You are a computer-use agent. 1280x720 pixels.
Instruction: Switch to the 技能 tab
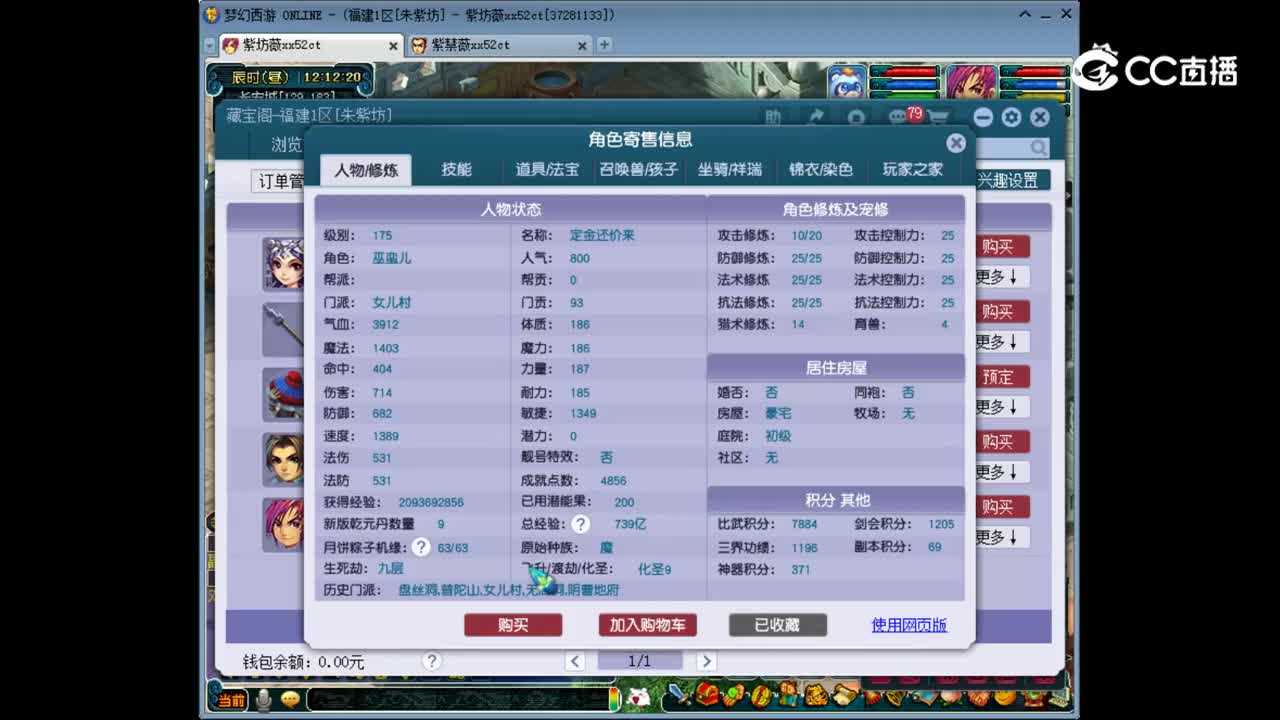457,170
